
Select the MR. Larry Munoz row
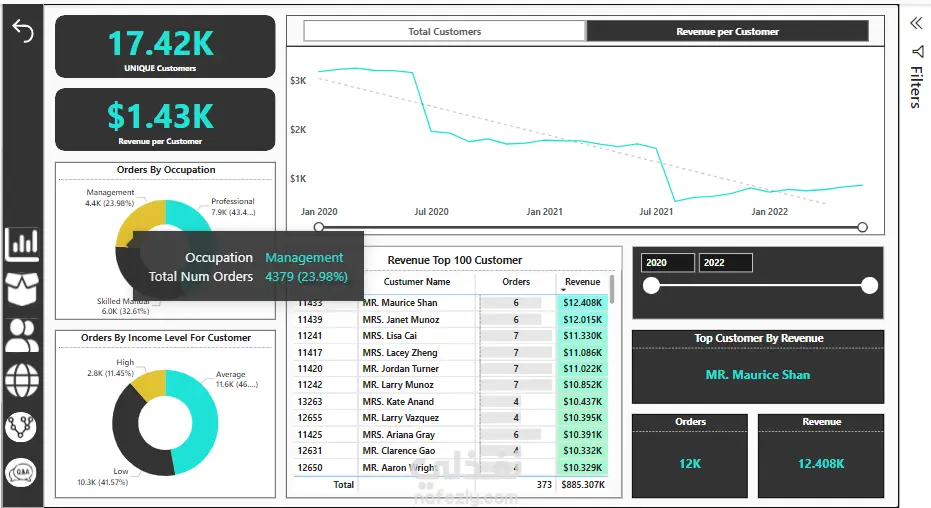[452, 385]
